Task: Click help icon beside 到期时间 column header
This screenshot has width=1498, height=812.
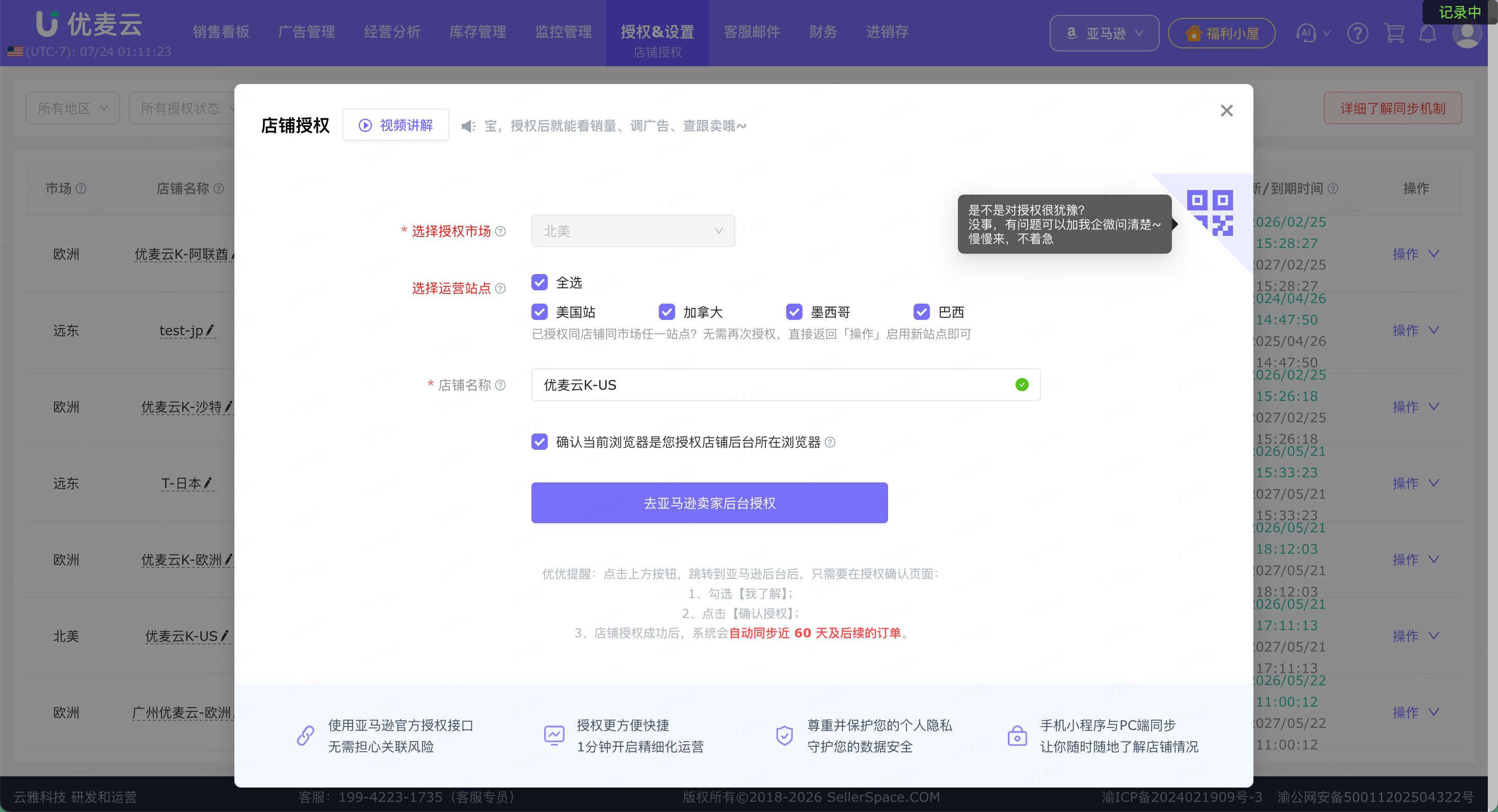Action: pyautogui.click(x=1333, y=188)
